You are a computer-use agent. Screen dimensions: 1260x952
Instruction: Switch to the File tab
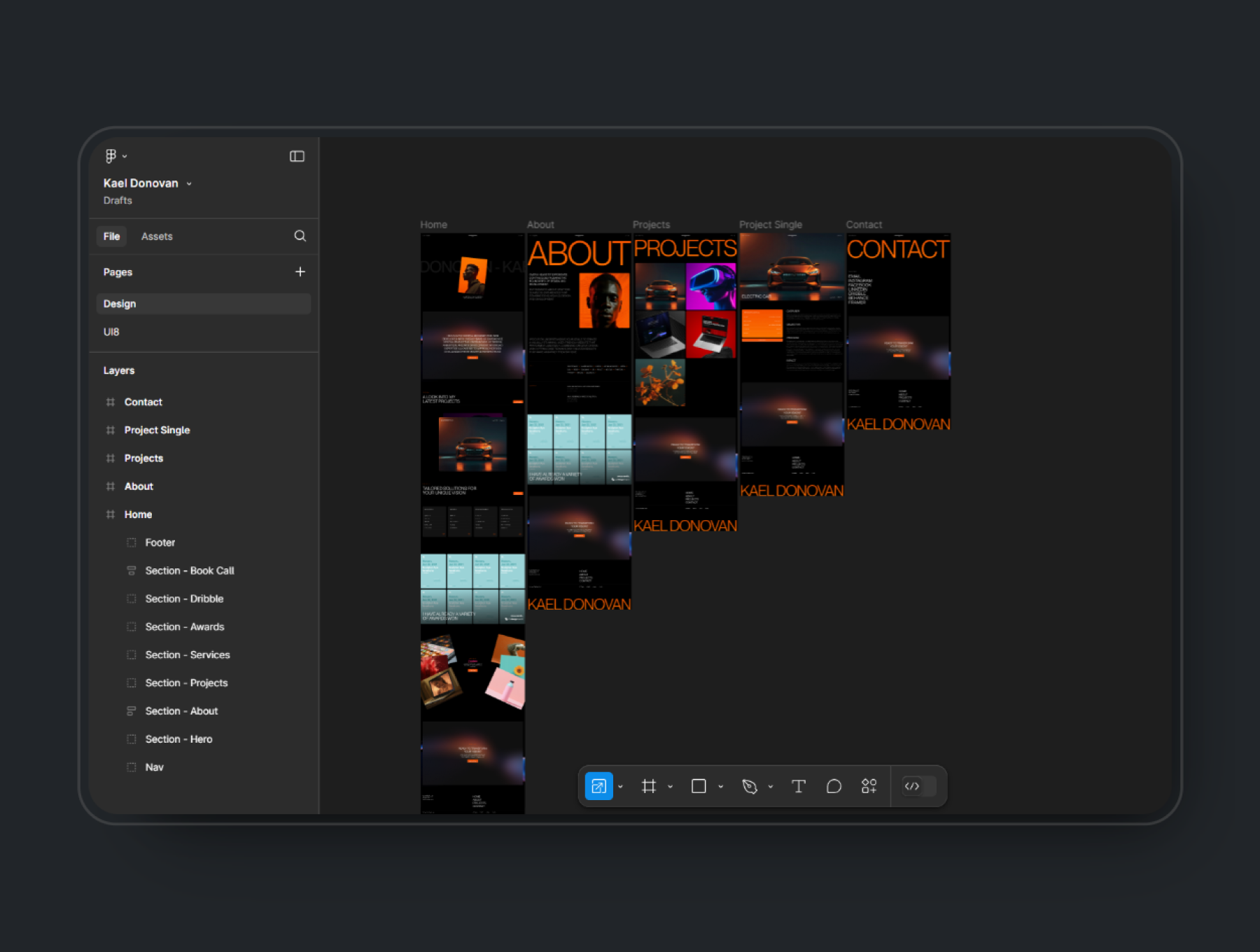[111, 237]
